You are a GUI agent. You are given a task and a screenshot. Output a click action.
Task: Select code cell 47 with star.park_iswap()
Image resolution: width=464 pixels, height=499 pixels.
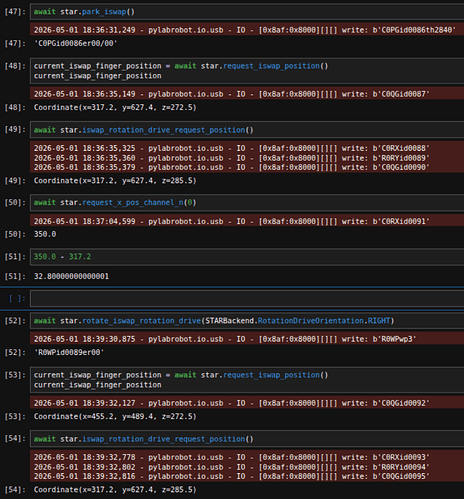point(247,12)
